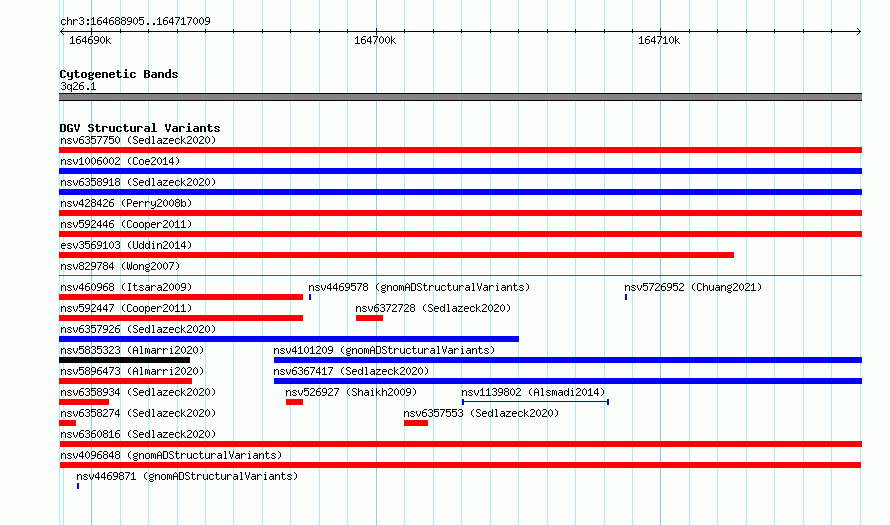Image resolution: width=890 pixels, height=525 pixels.
Task: Select nsv460968 (Itsara2009) label
Action: pyautogui.click(x=126, y=287)
